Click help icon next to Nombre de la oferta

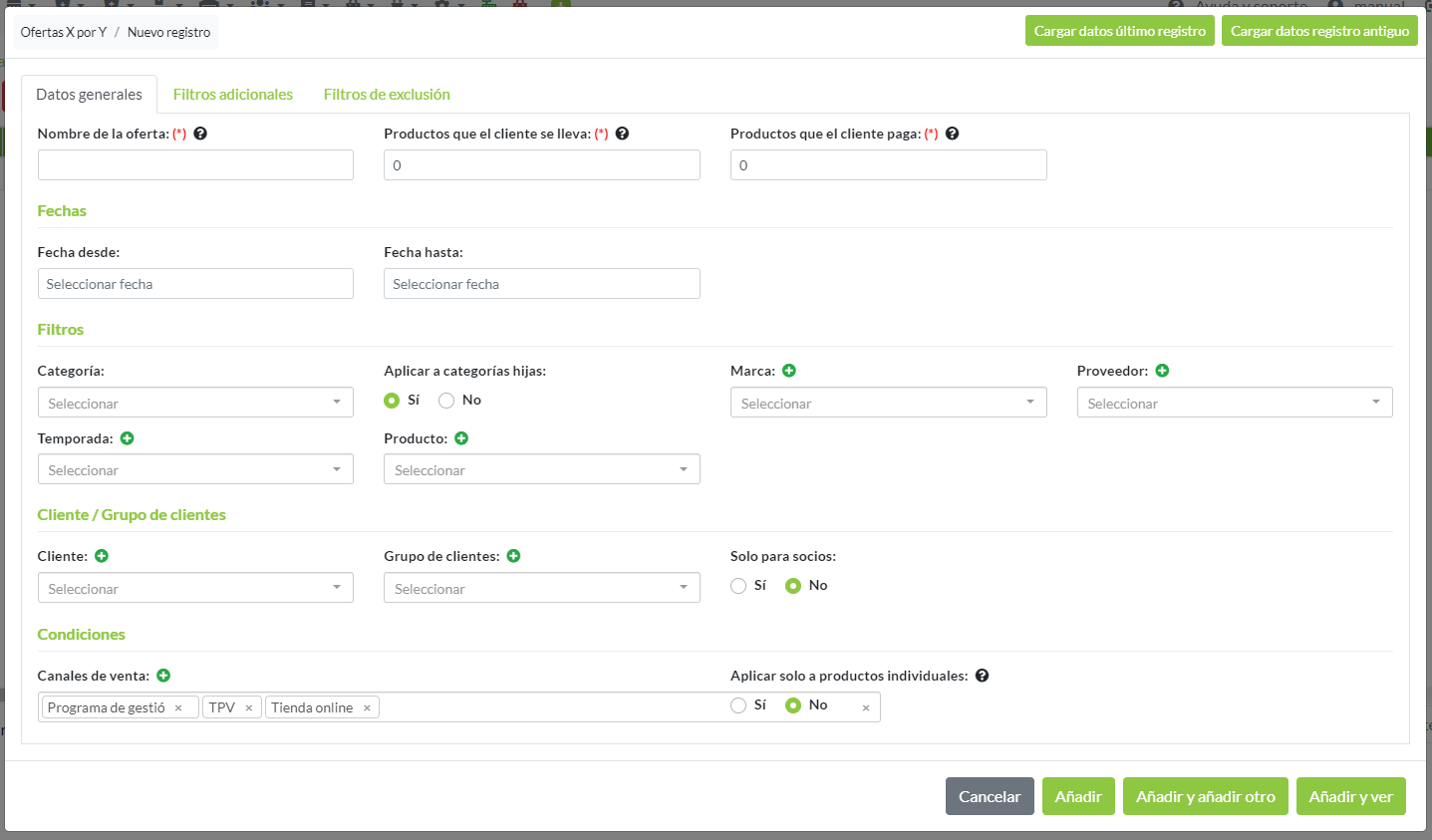[200, 134]
